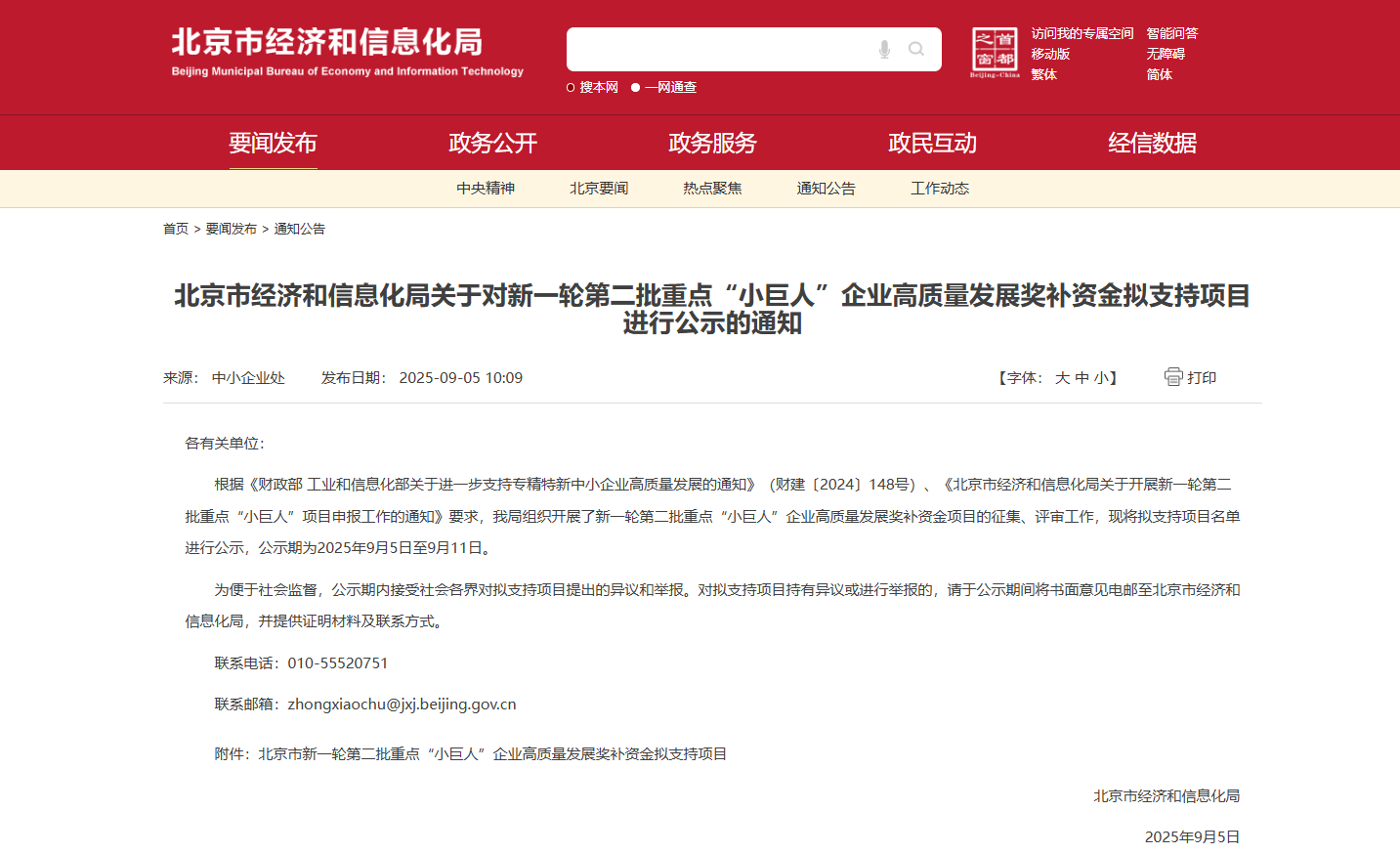
Task: Click the Beijing-China capital window logo
Action: (995, 53)
